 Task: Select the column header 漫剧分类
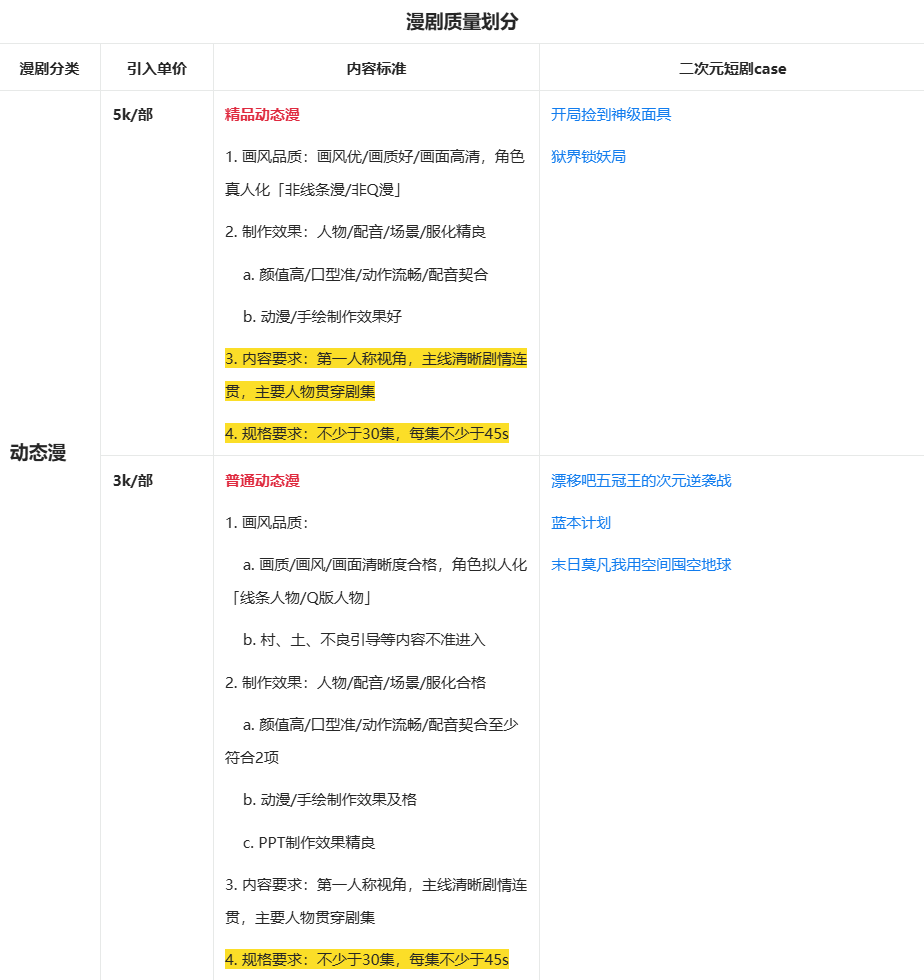50,67
